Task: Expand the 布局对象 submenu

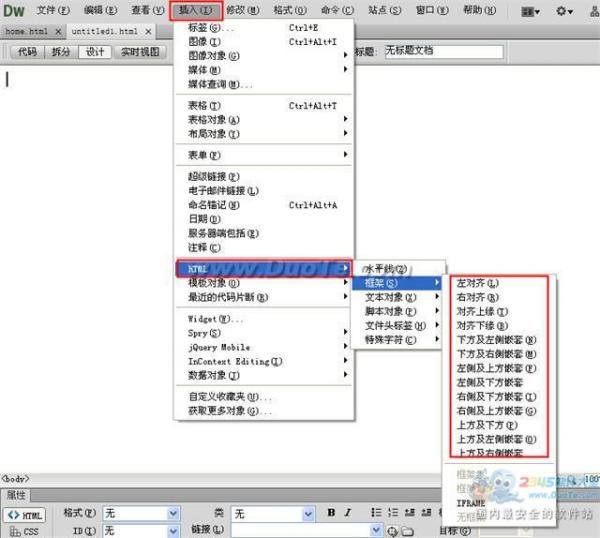Action: [x=265, y=134]
